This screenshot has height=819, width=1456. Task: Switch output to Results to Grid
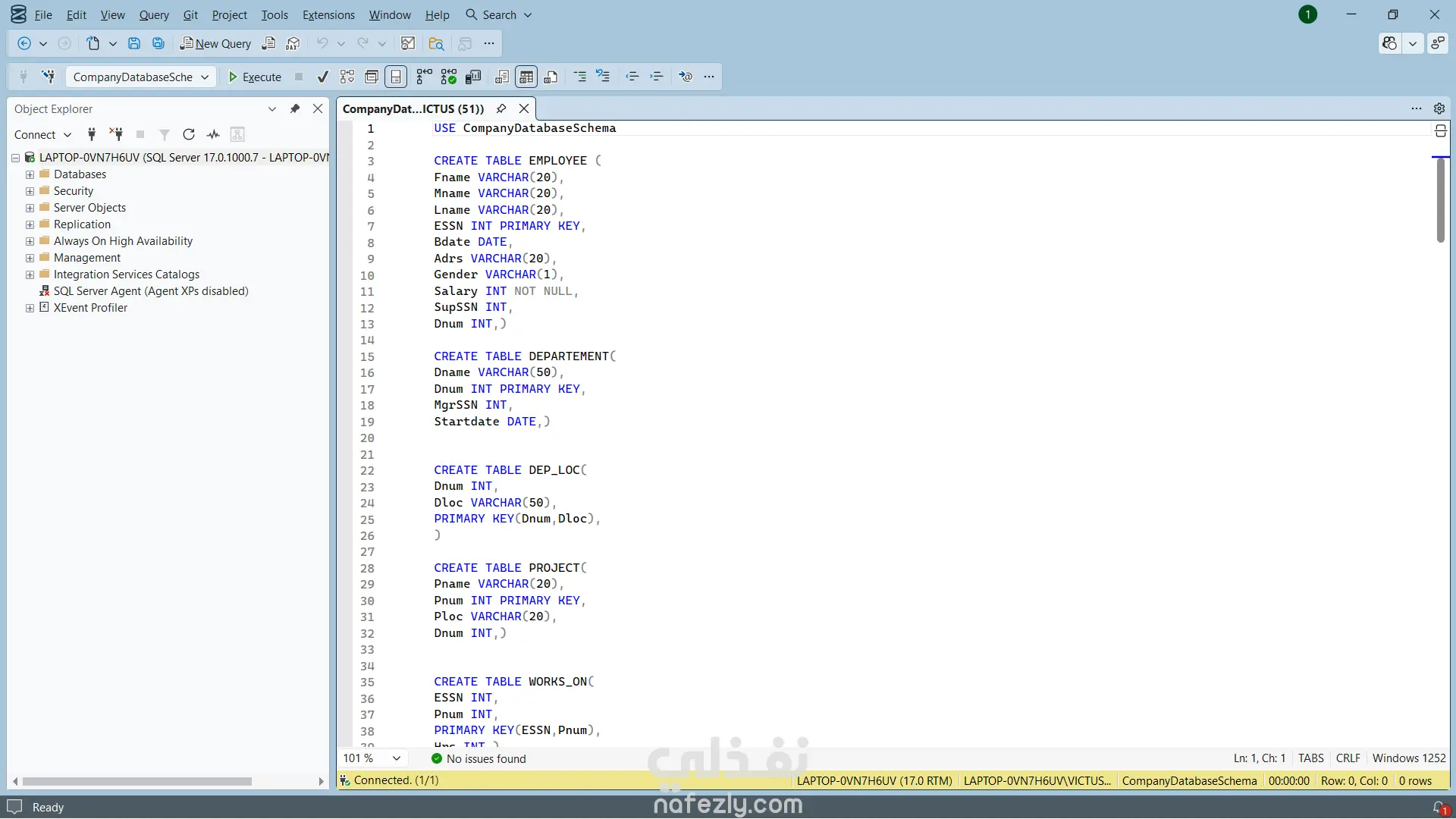[526, 77]
